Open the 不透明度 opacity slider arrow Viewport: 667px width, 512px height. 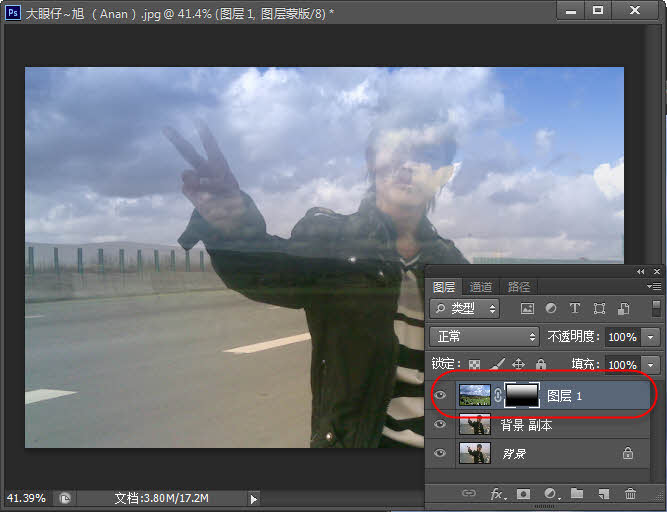tap(652, 337)
